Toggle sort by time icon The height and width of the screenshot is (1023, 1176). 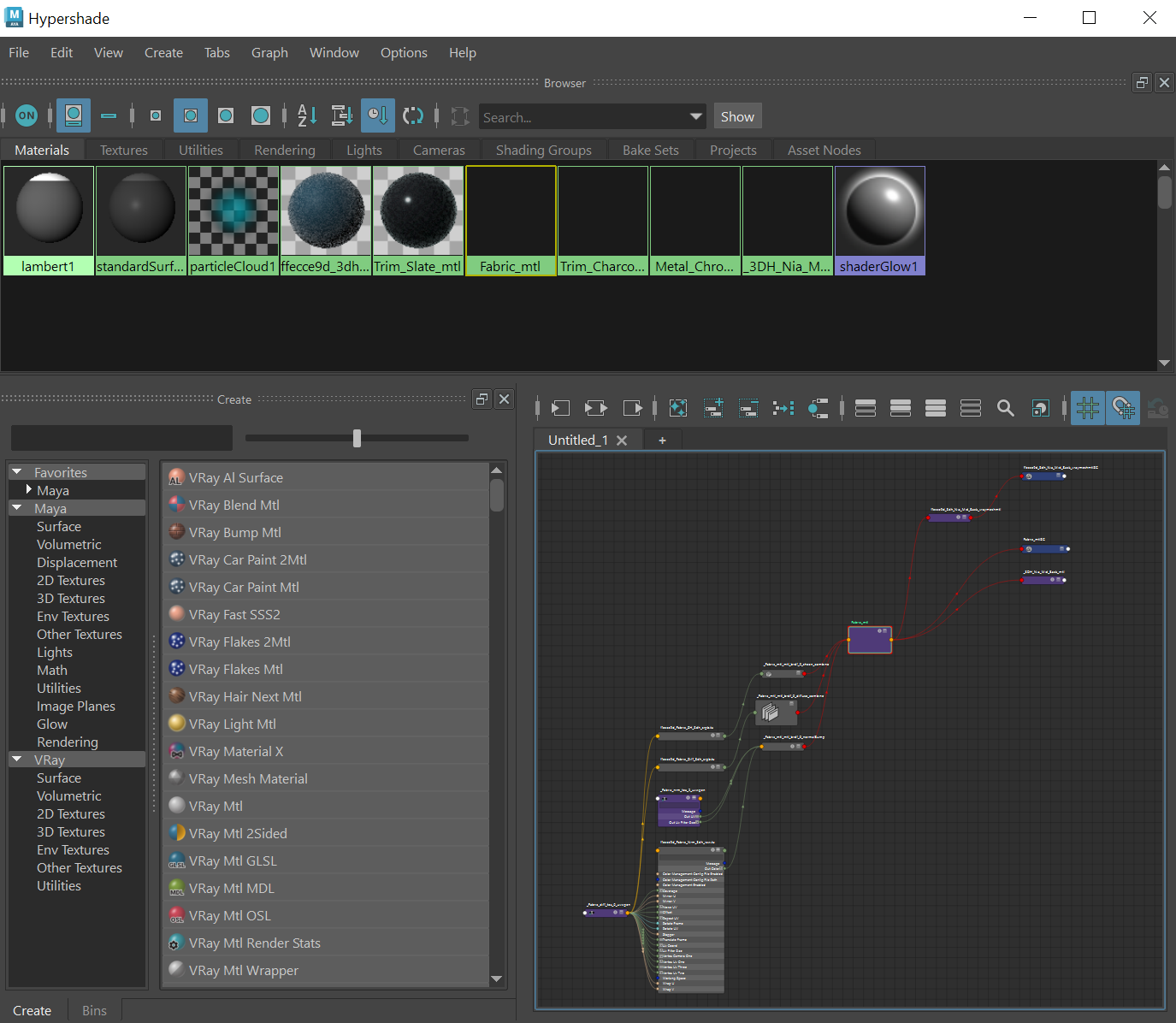tap(377, 115)
